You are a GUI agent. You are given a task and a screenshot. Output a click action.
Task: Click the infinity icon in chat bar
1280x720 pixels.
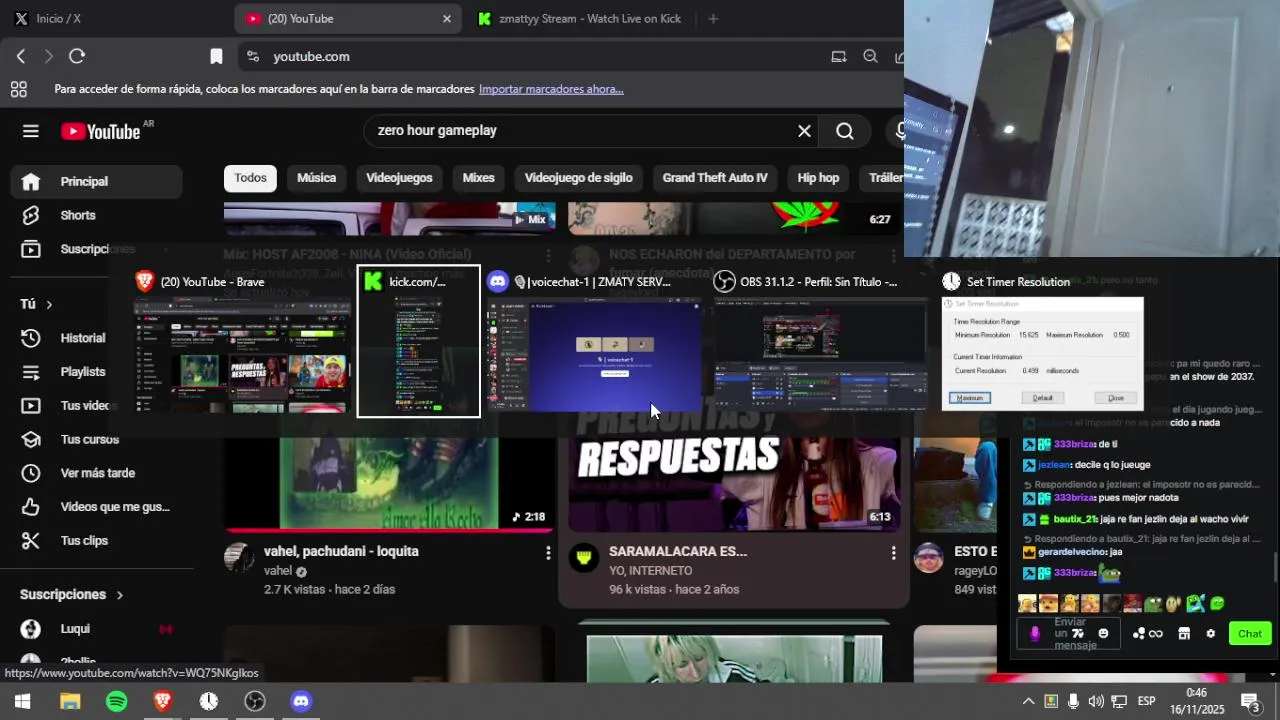(1156, 634)
